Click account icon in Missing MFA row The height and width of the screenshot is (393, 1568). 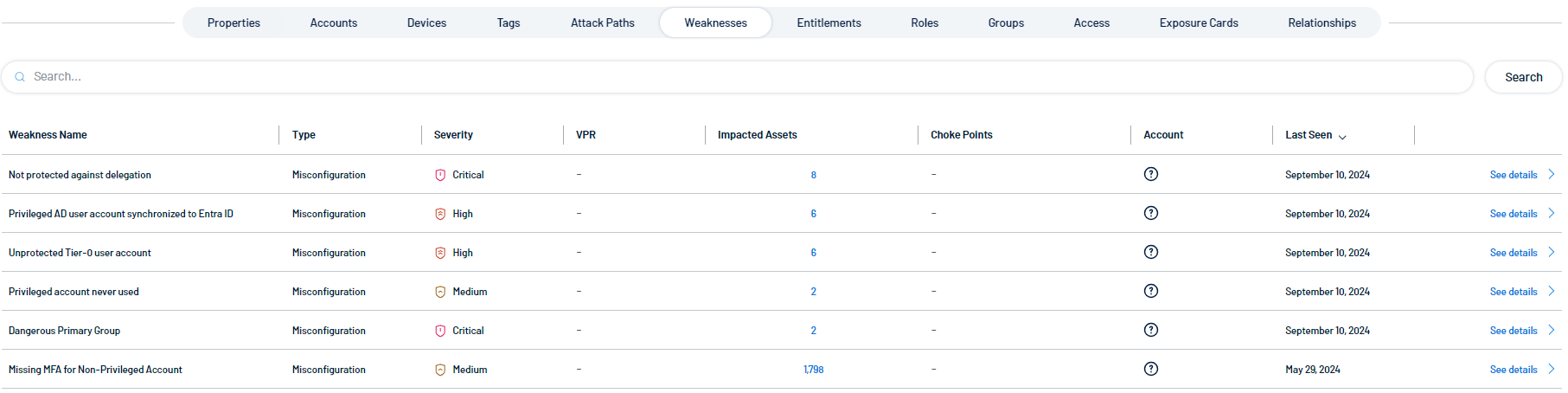(x=1150, y=369)
